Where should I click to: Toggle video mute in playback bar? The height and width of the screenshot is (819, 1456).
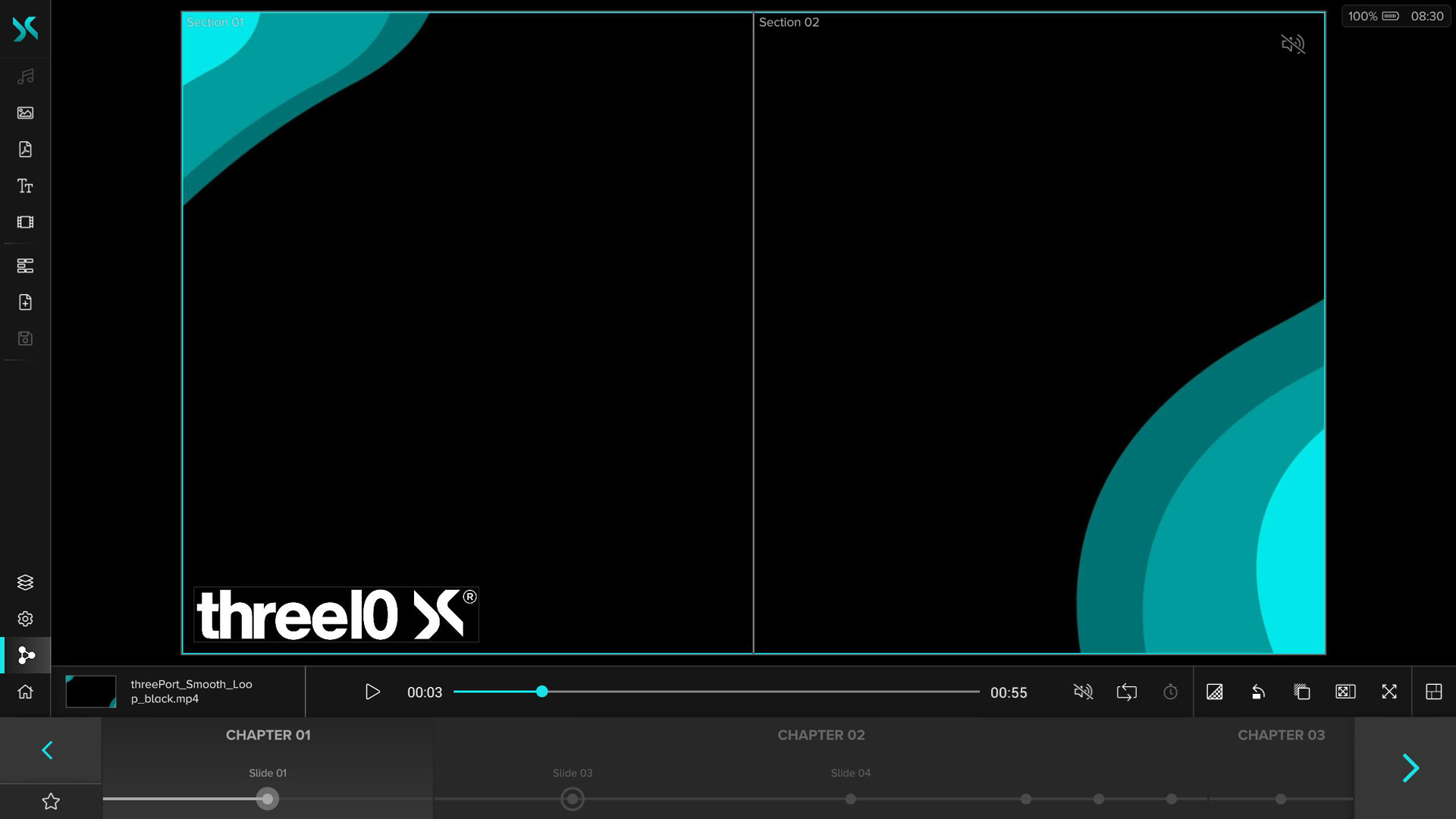click(x=1083, y=692)
